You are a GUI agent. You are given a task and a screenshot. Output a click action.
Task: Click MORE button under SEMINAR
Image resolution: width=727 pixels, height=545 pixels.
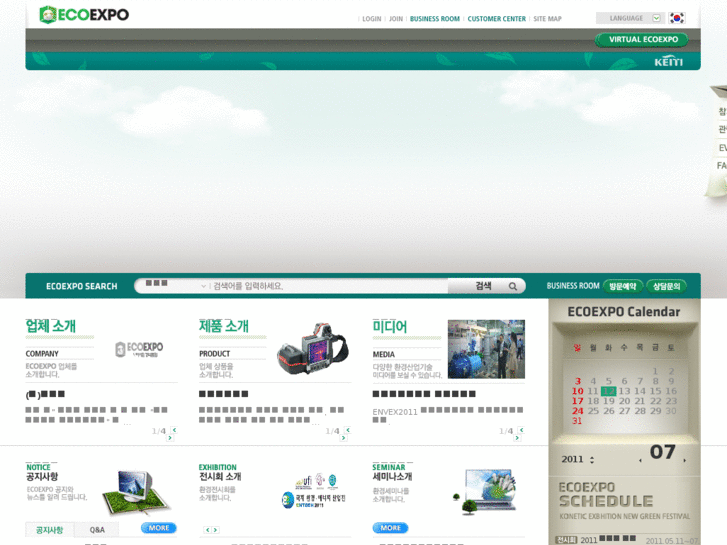click(390, 528)
